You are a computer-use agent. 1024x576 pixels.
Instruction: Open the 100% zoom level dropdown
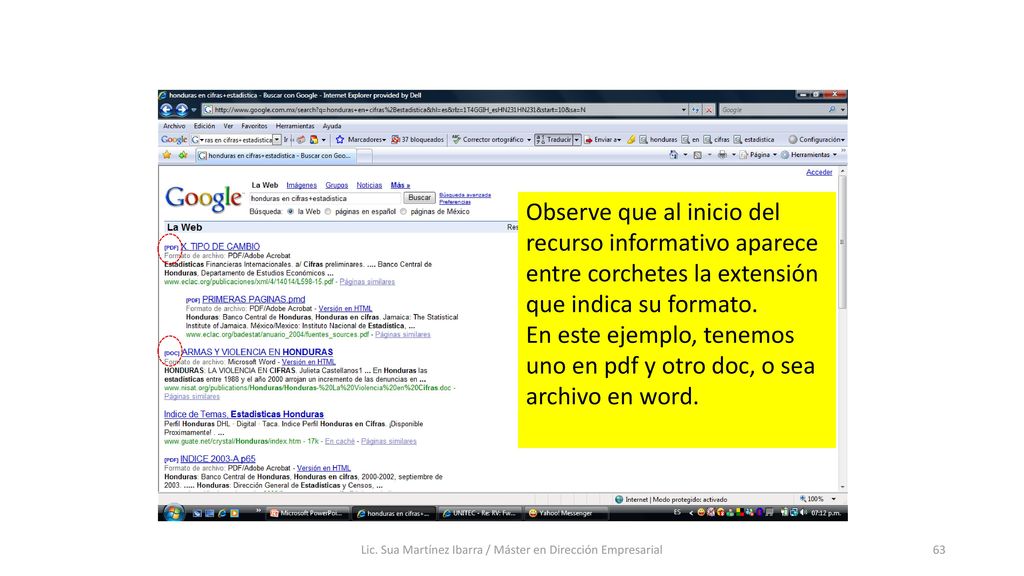coord(834,499)
